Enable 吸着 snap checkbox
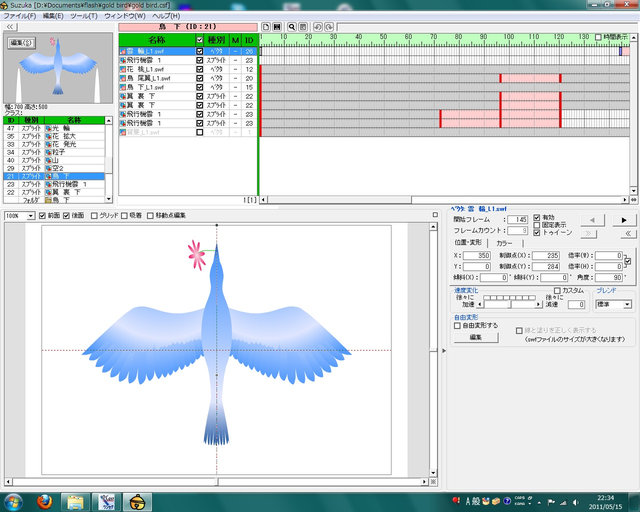 [x=124, y=216]
